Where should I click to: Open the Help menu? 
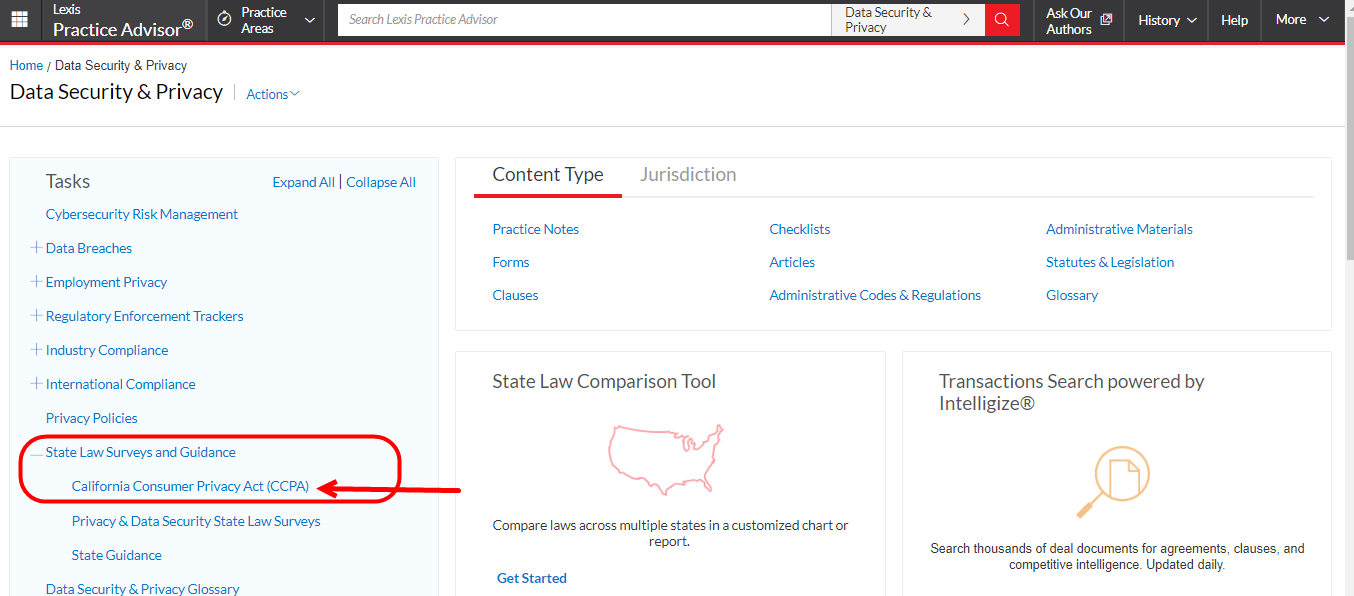pyautogui.click(x=1235, y=20)
